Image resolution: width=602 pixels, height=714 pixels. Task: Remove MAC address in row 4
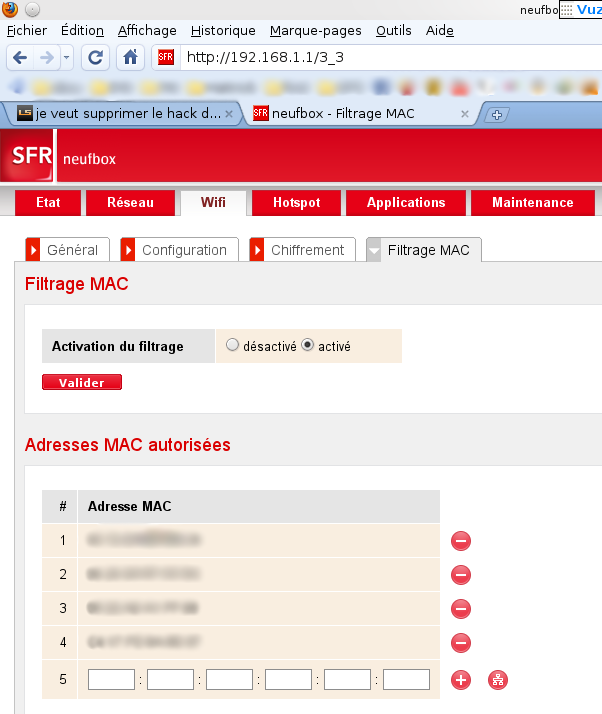[x=461, y=643]
